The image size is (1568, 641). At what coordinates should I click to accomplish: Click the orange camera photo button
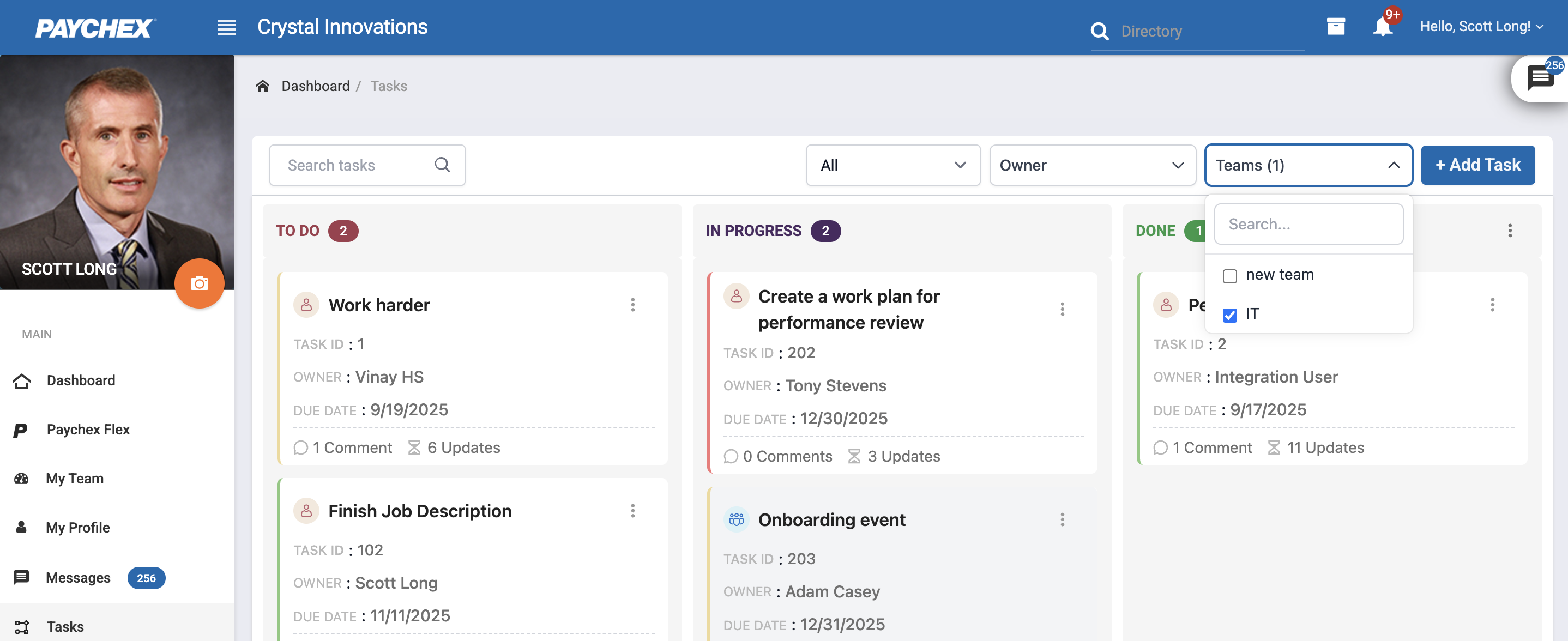pyautogui.click(x=199, y=283)
